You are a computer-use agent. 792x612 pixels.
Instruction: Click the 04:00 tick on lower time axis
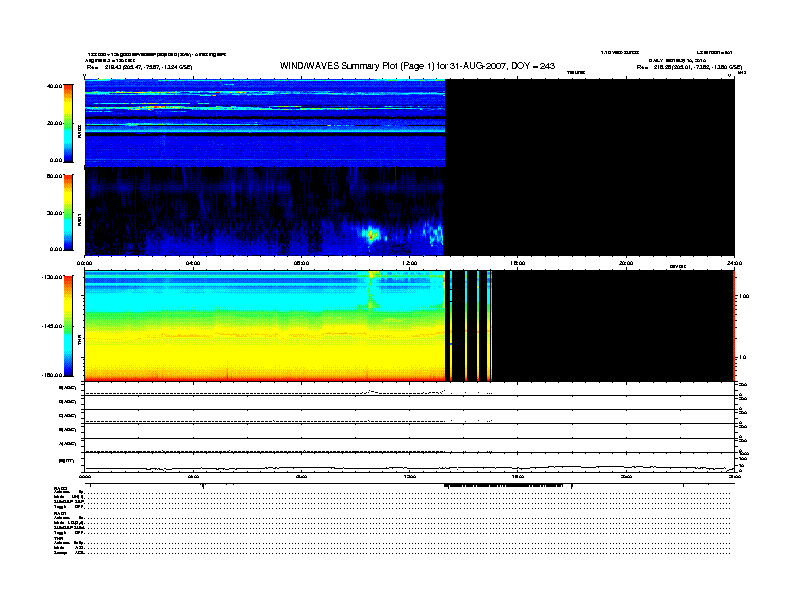[x=193, y=477]
